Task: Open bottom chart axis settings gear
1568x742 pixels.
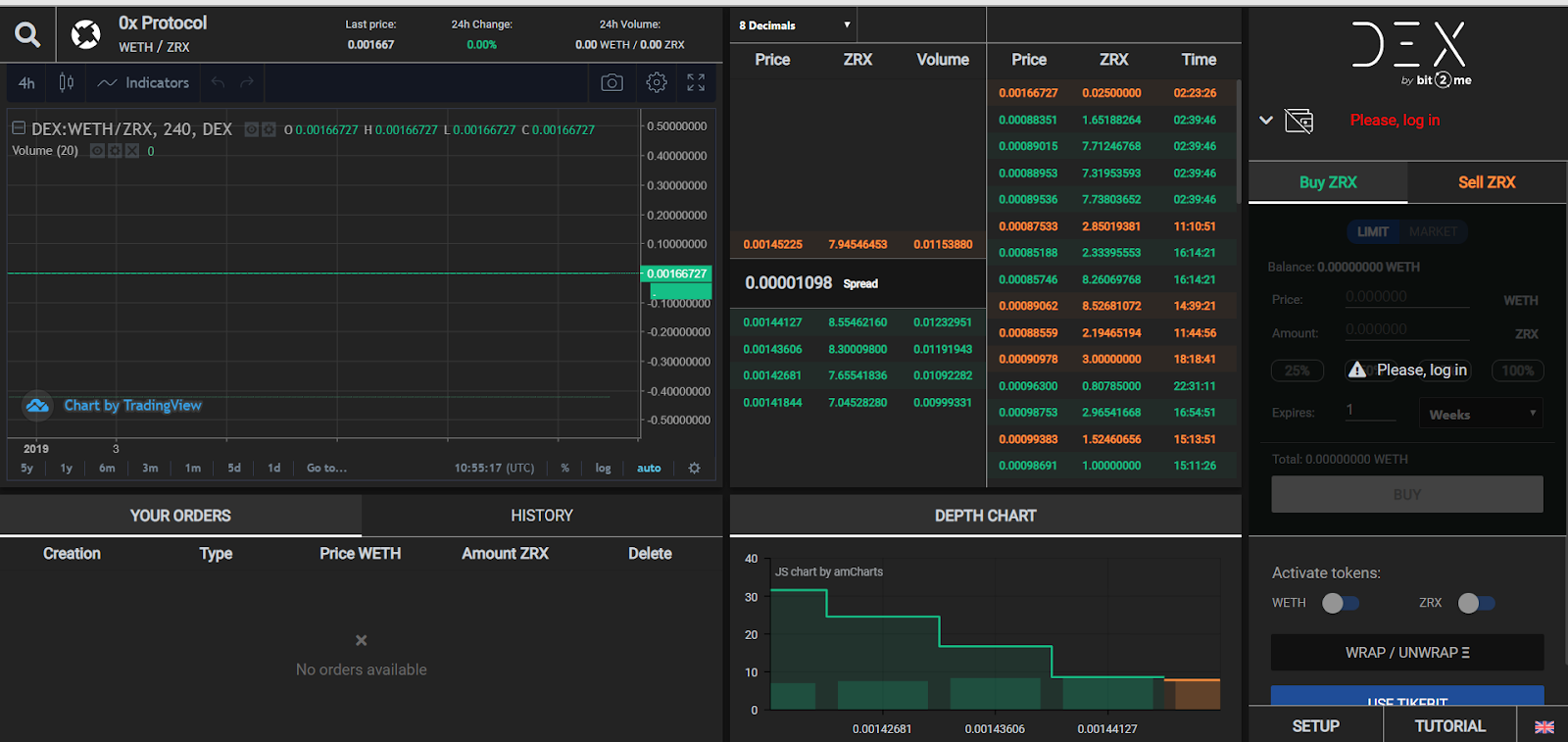Action: pos(694,469)
